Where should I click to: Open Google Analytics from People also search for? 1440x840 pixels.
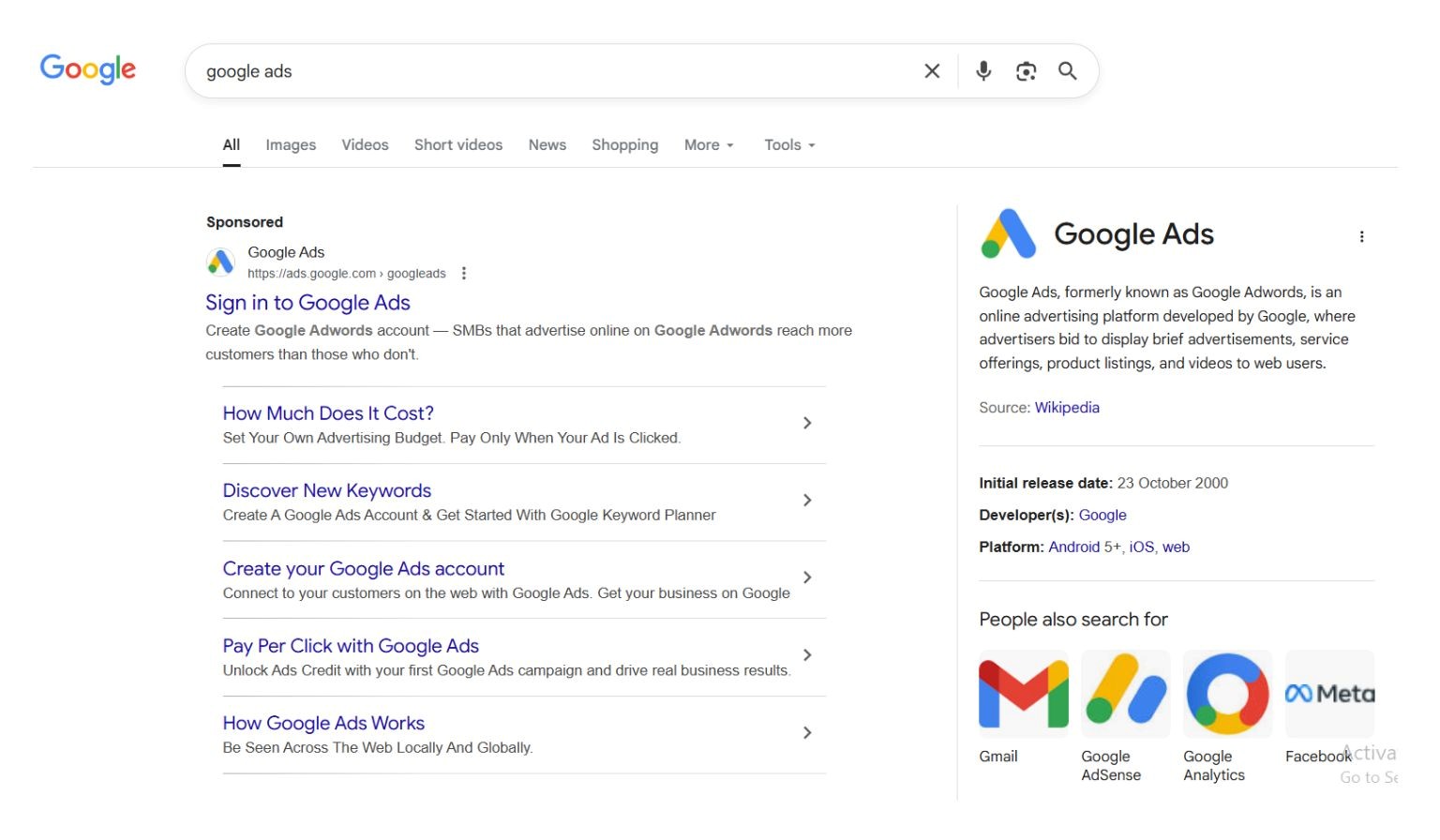tap(1227, 694)
